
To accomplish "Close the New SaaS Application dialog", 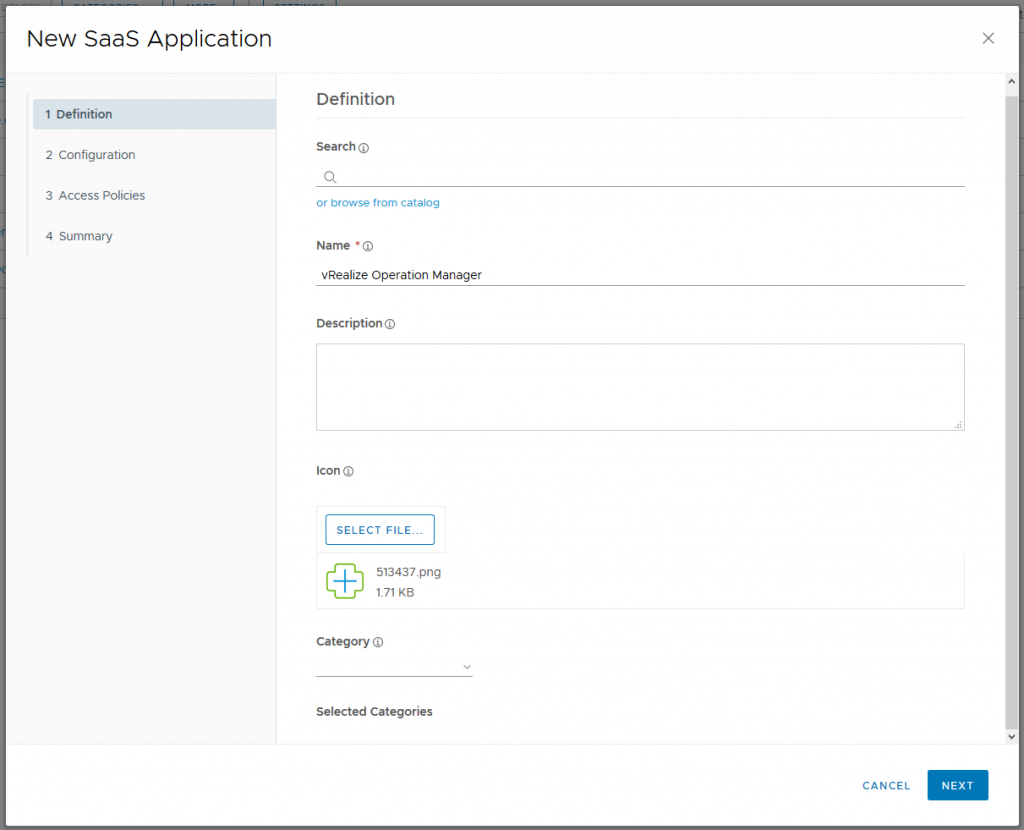I will [x=988, y=39].
